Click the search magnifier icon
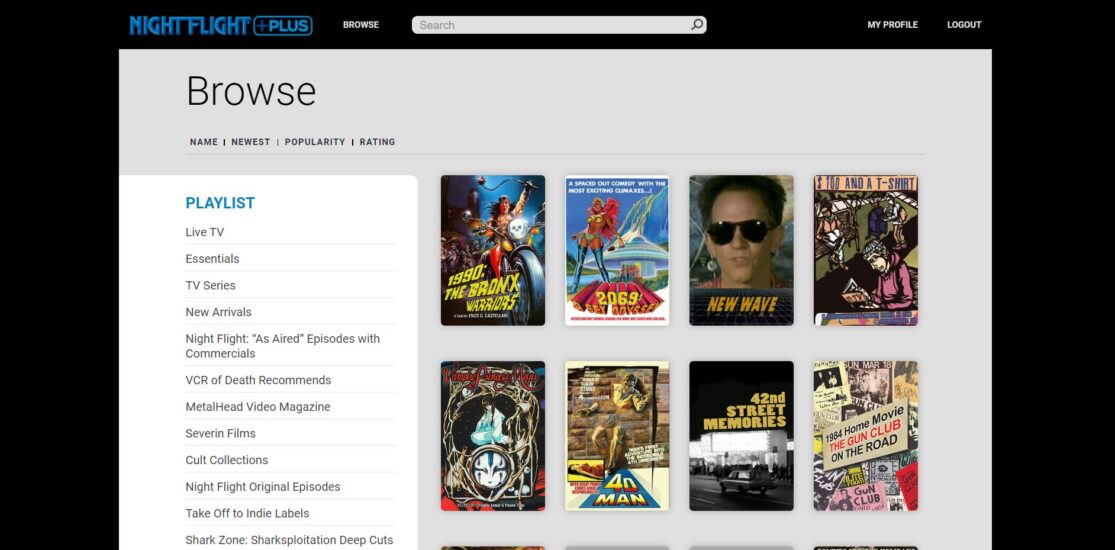The width and height of the screenshot is (1115, 550). (697, 25)
